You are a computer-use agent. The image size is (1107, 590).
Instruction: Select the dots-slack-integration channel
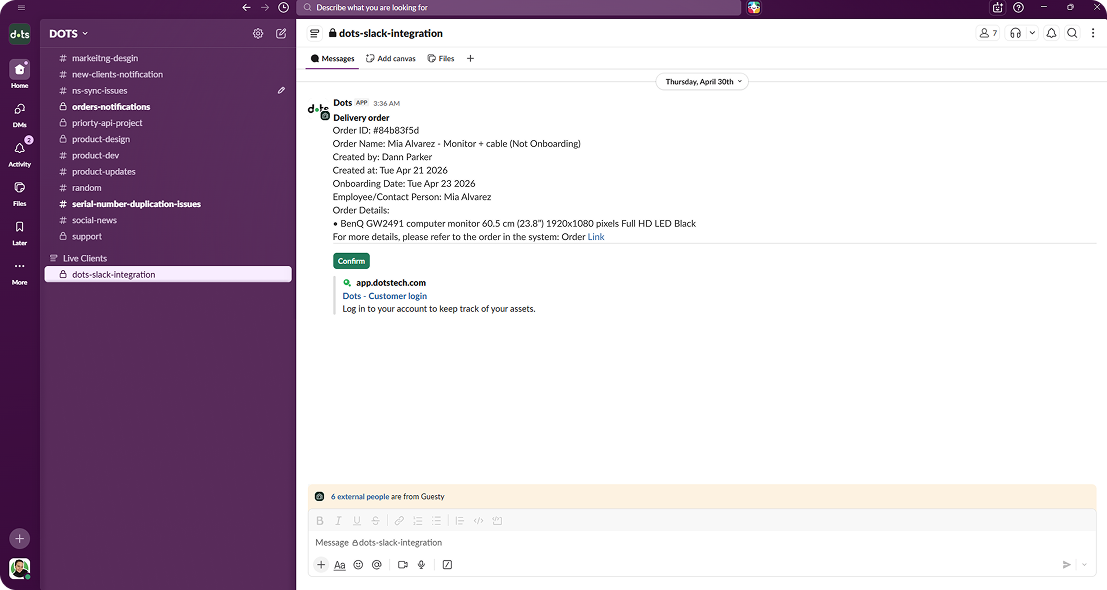[168, 275]
